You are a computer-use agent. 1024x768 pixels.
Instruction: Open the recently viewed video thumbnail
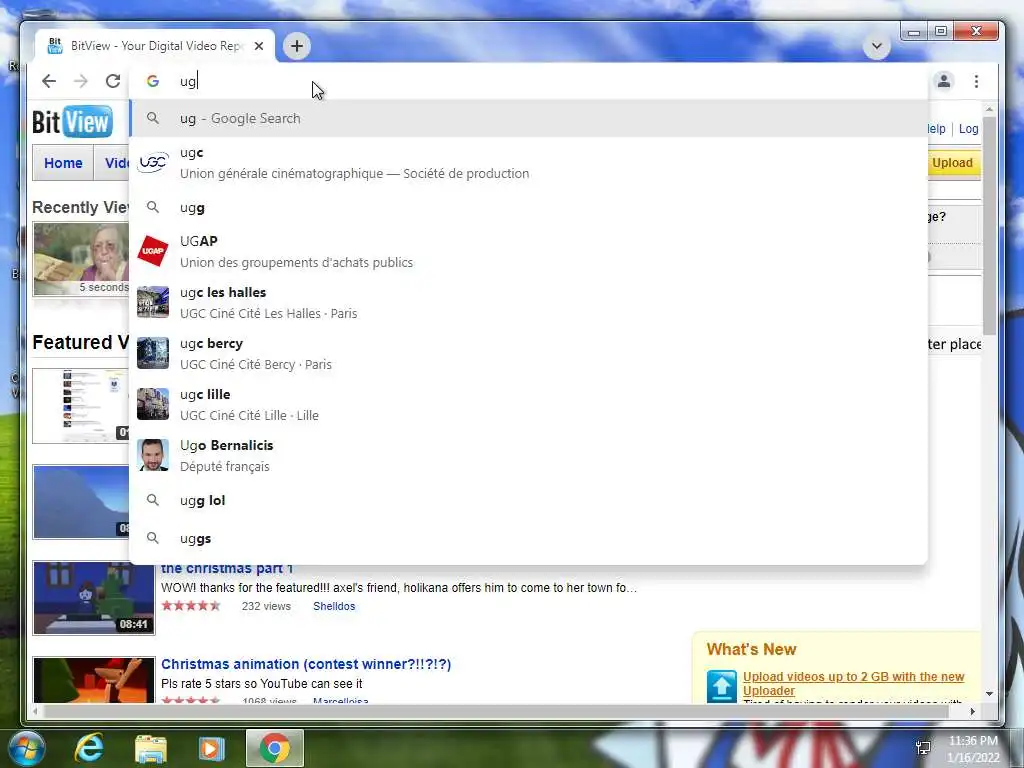click(x=81, y=259)
